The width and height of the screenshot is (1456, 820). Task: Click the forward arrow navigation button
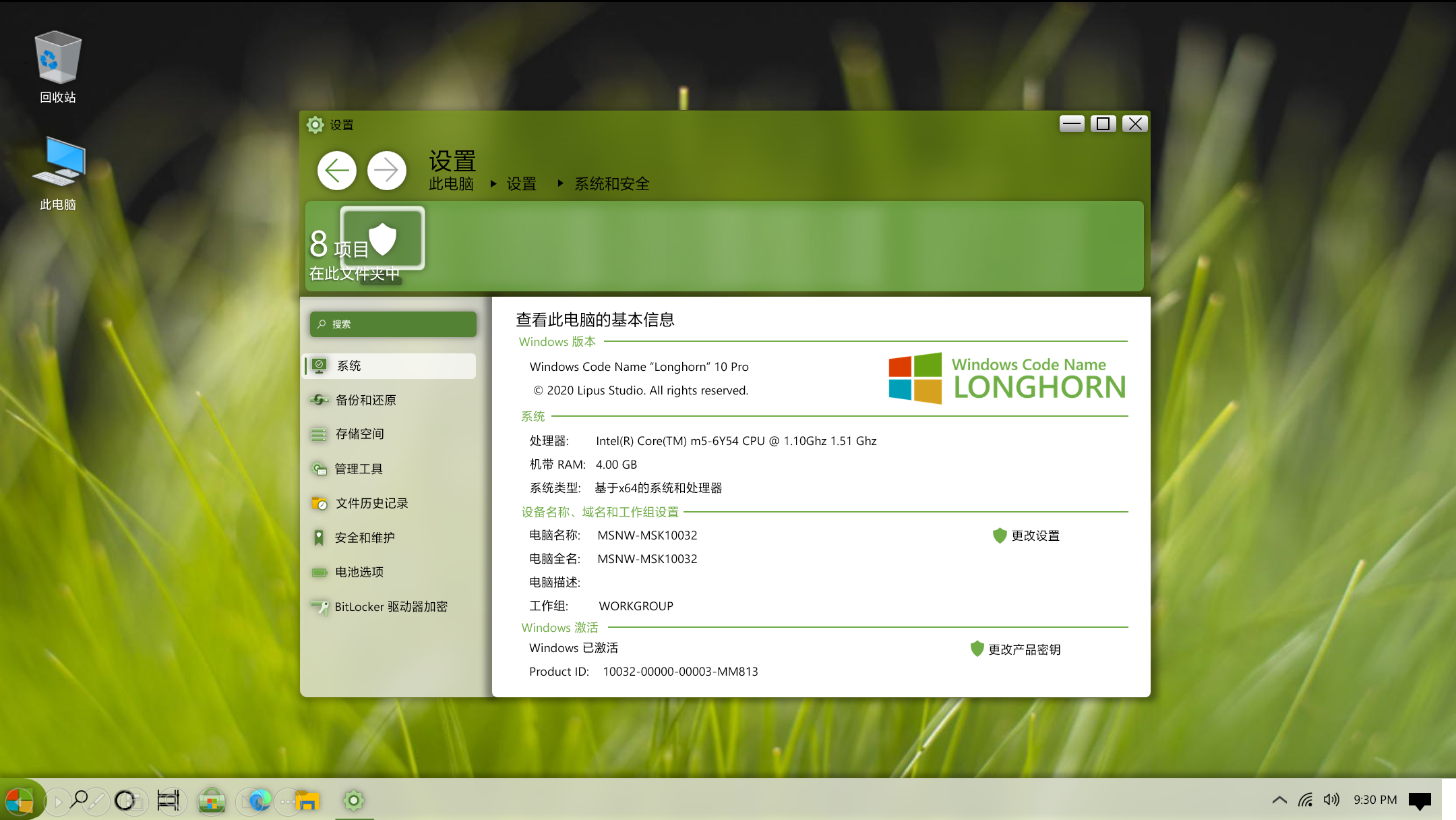386,171
